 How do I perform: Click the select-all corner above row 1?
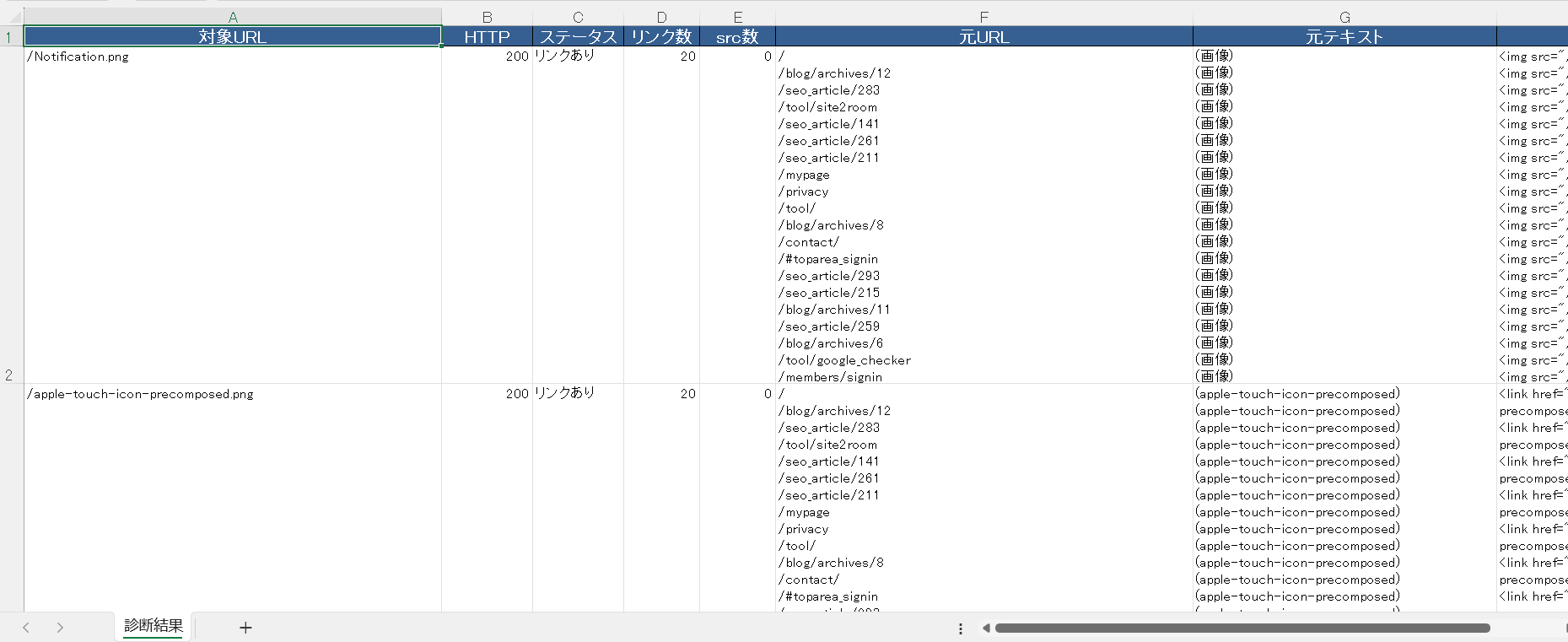pos(11,16)
